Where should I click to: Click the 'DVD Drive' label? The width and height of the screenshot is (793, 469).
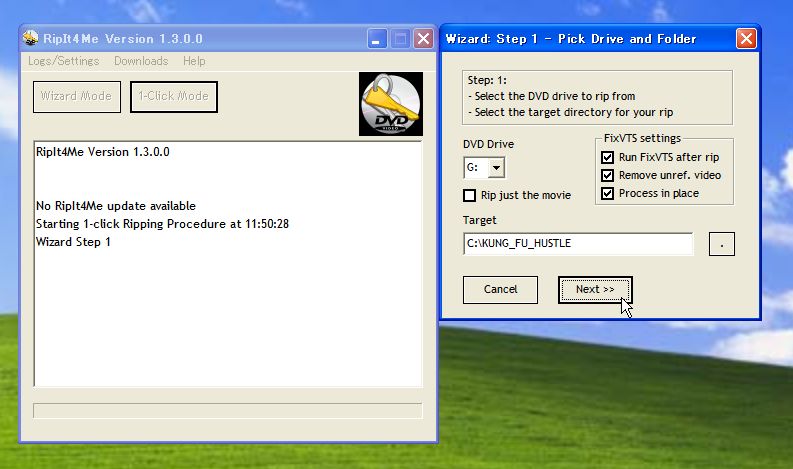click(489, 144)
